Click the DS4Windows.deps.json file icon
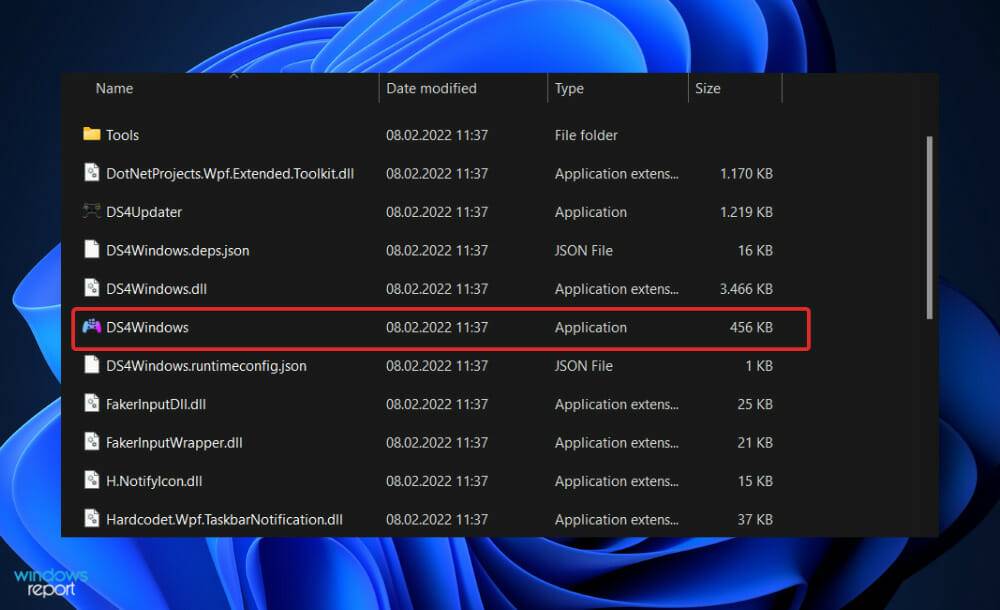 coord(92,249)
